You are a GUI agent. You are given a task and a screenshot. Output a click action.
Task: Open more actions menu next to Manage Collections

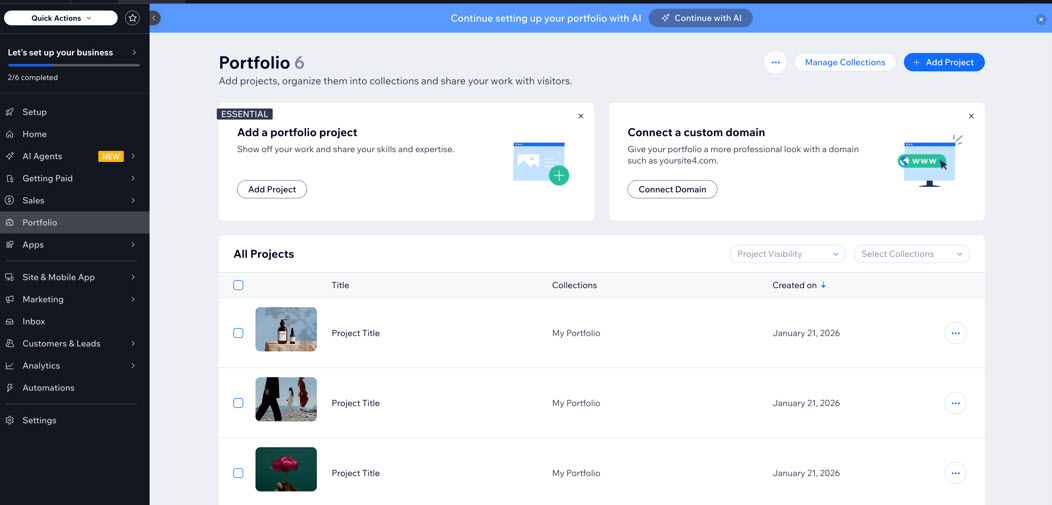[776, 62]
